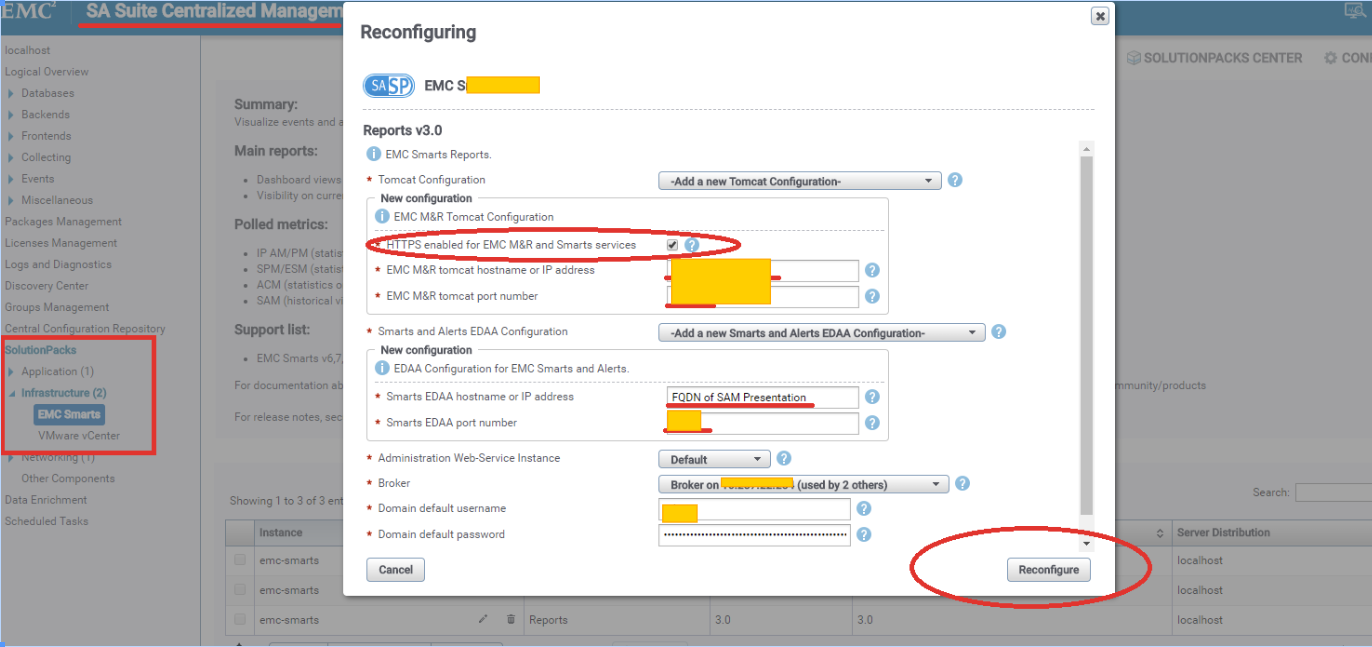Check the third emc-smarts row checkbox
1372x647 pixels.
pos(240,620)
